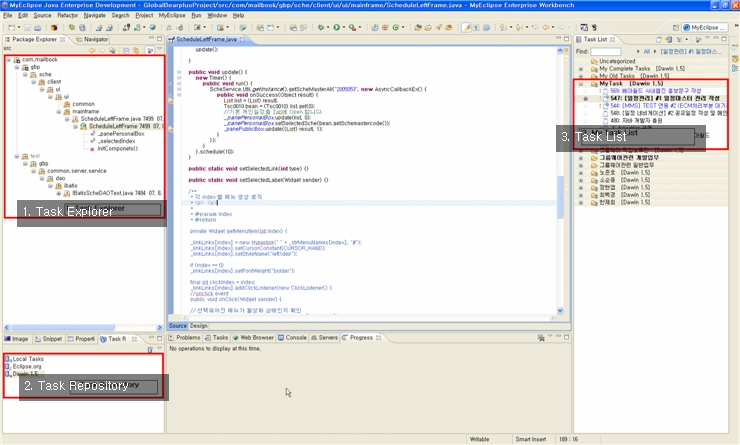Collapse the com.mailbook tree node
The height and width of the screenshot is (445, 740).
(8, 60)
